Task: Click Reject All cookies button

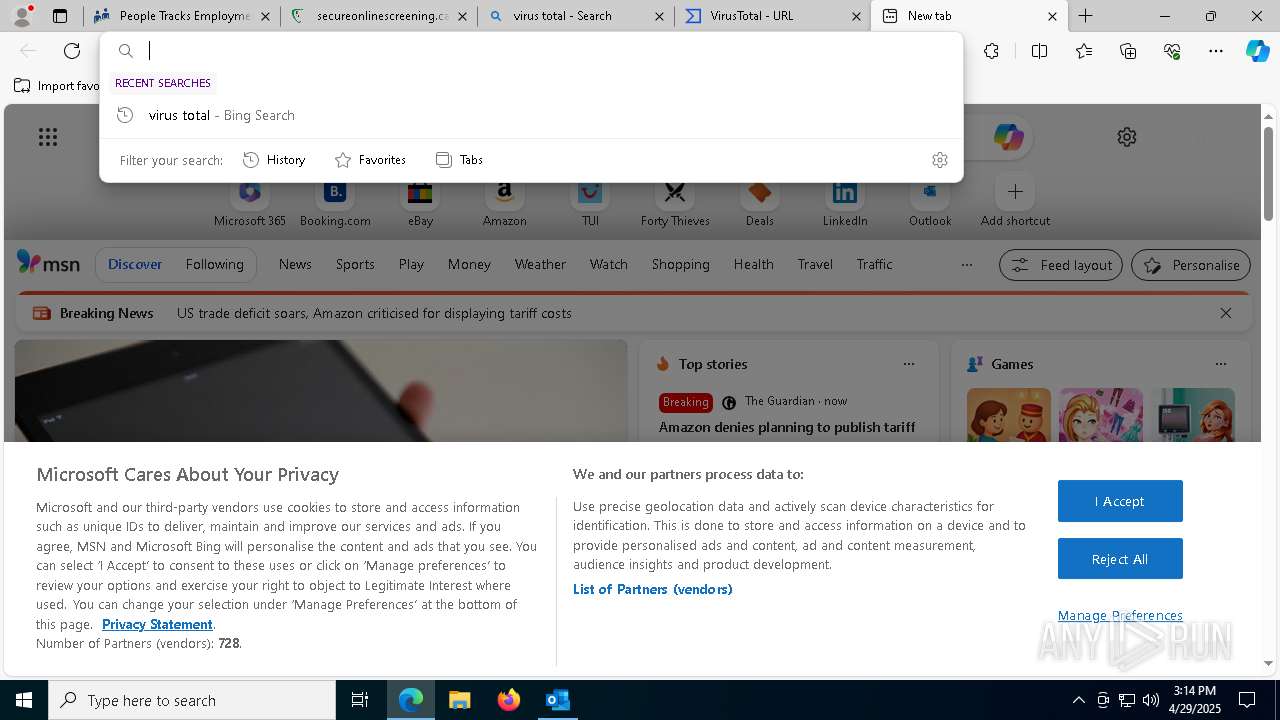Action: pyautogui.click(x=1120, y=559)
